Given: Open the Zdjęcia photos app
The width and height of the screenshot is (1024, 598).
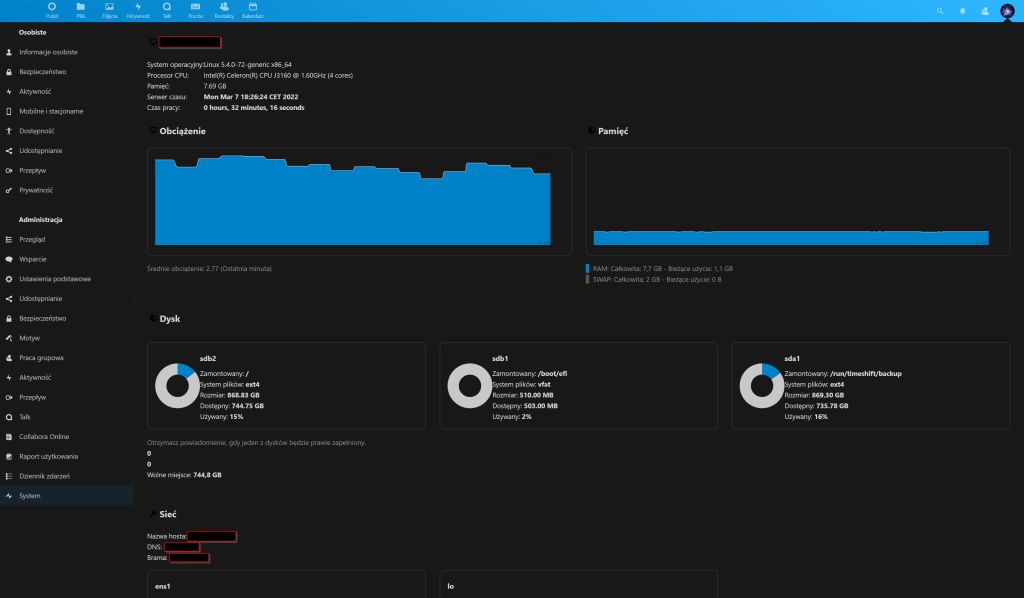Looking at the screenshot, I should point(109,10).
